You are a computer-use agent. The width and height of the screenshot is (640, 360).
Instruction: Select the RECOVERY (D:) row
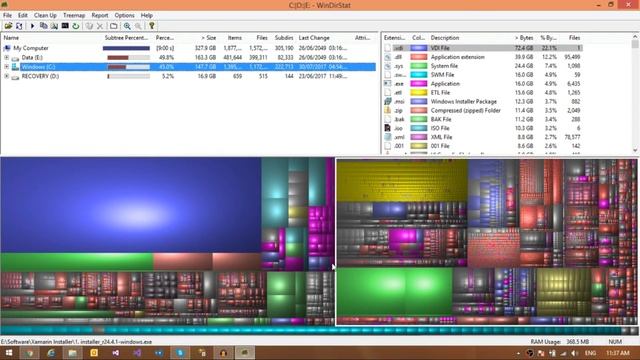click(189, 76)
